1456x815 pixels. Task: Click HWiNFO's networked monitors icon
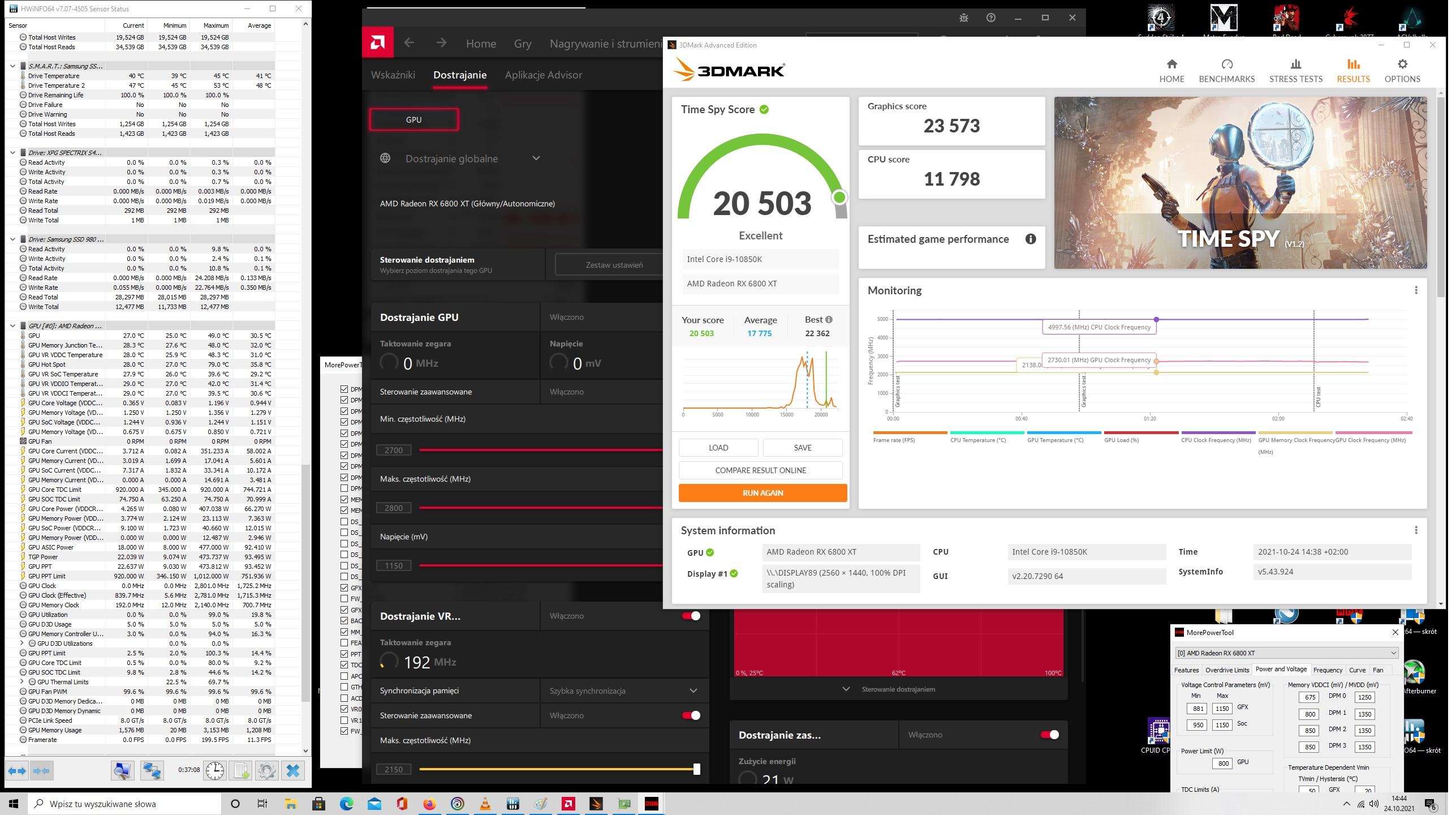click(x=152, y=771)
